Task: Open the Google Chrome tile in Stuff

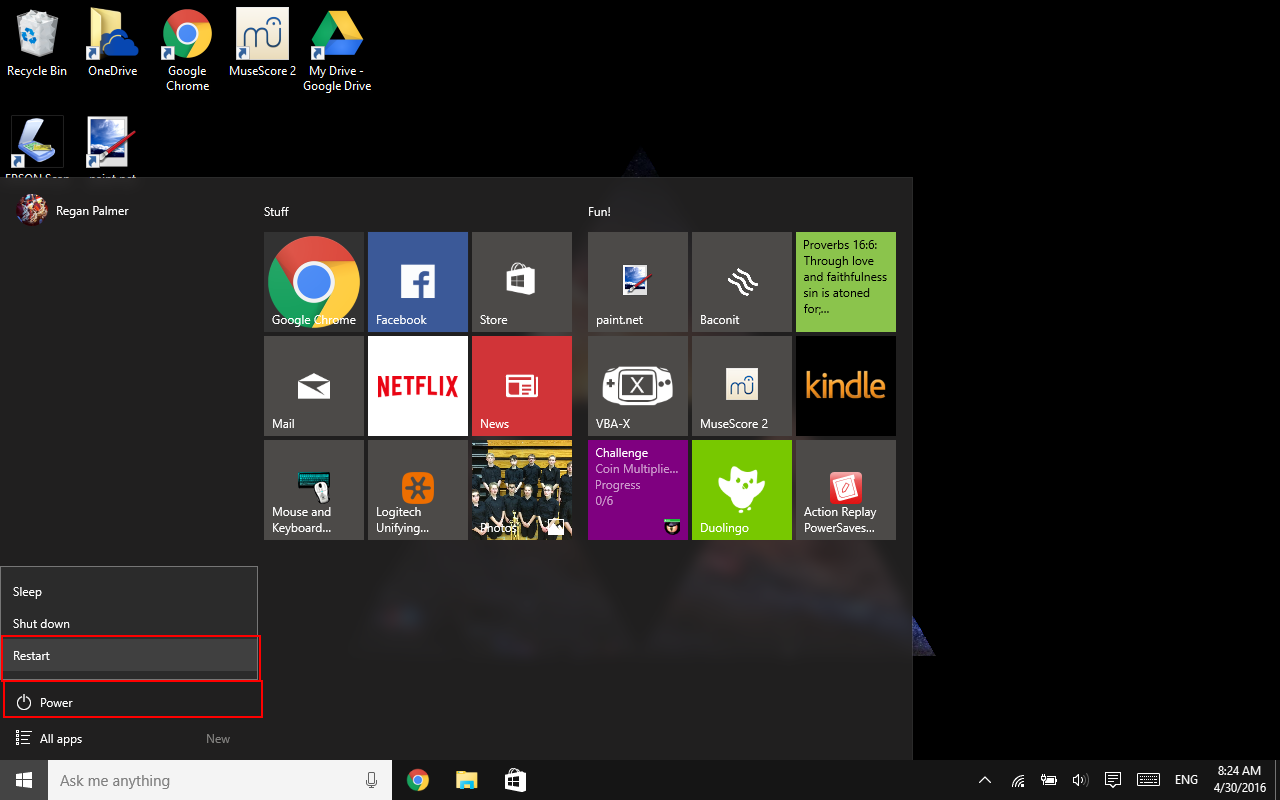Action: point(314,282)
